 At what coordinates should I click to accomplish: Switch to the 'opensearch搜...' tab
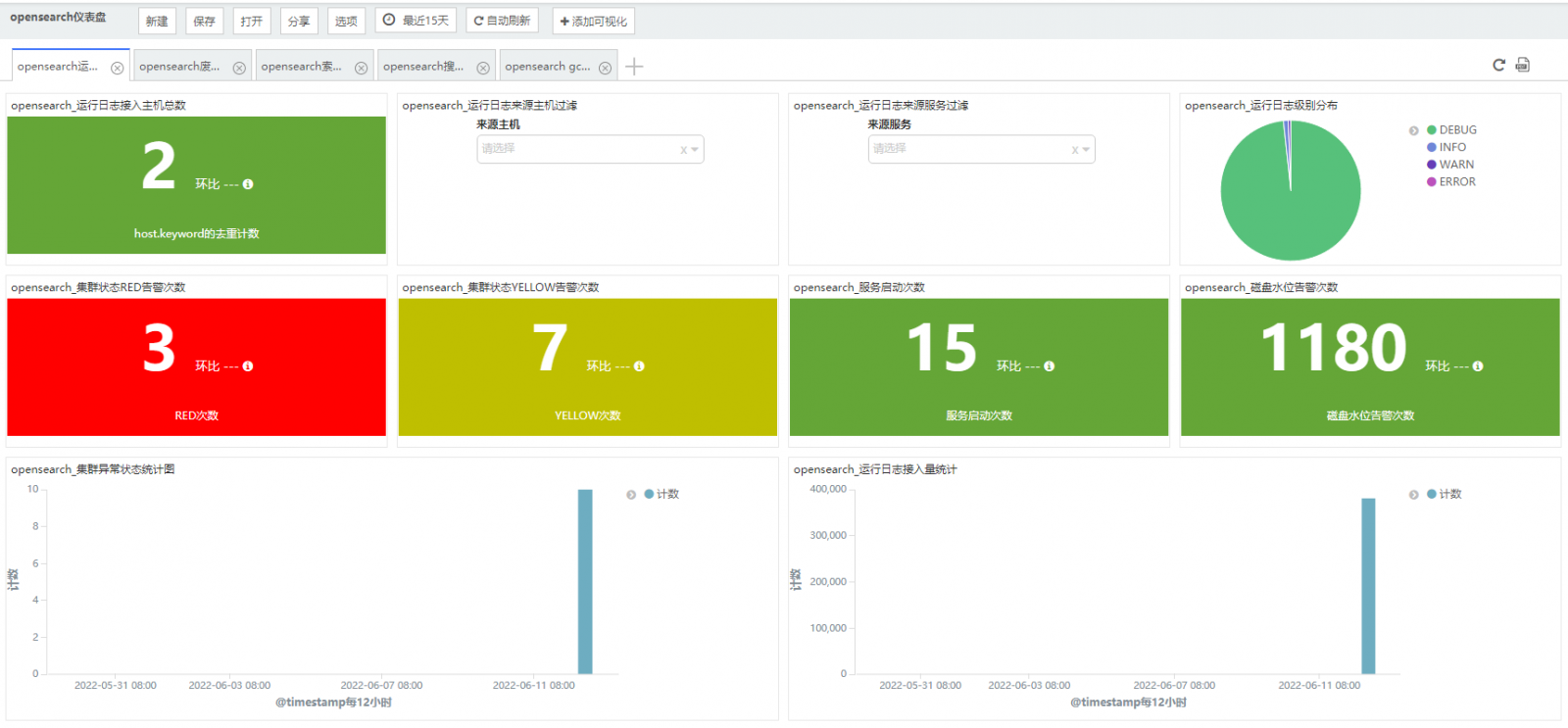(x=423, y=67)
